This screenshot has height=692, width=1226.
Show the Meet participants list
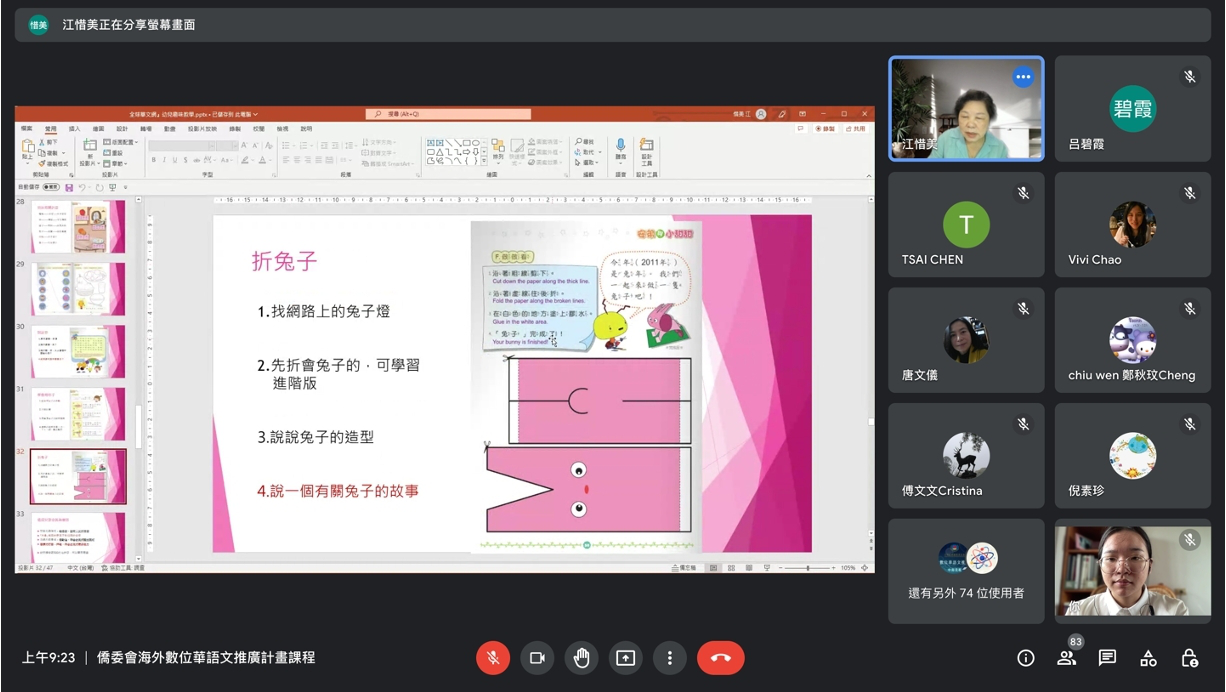(1066, 658)
